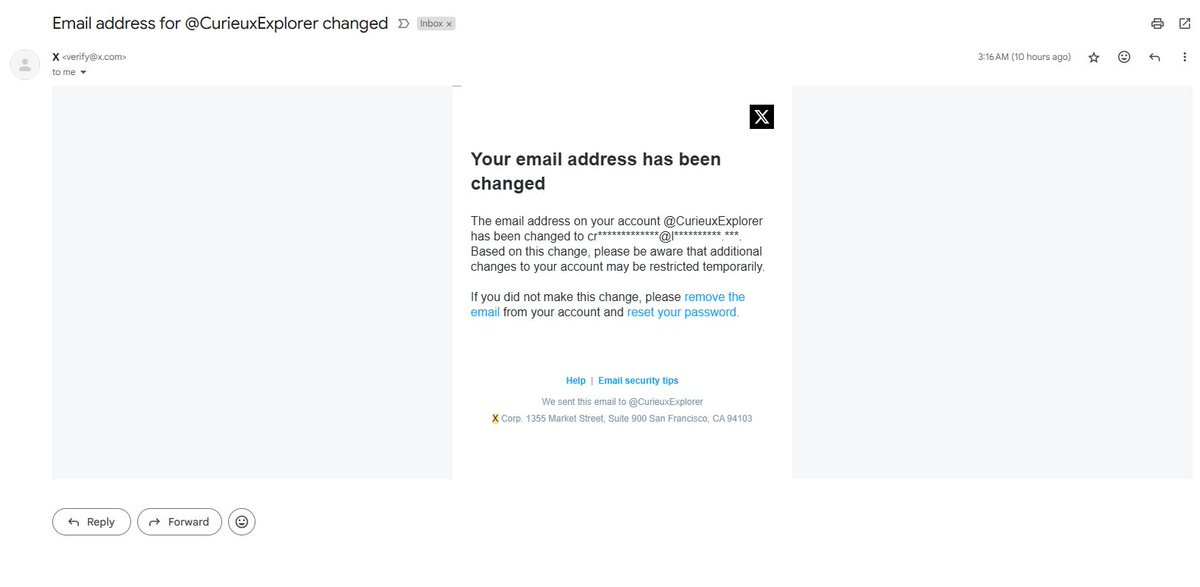Follow the "remove the email" link

[608, 304]
